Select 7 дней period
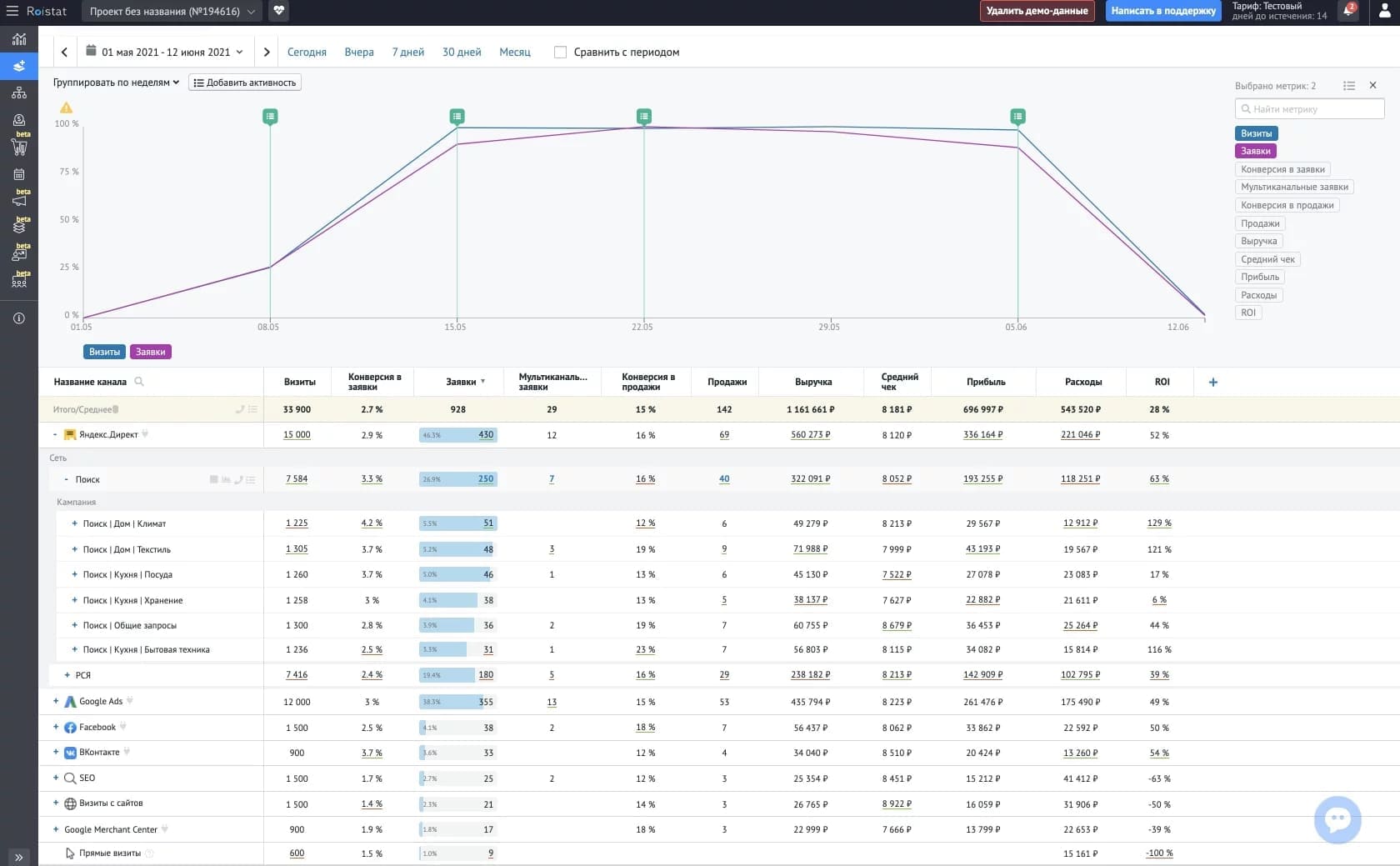This screenshot has height=866, width=1400. [x=407, y=52]
